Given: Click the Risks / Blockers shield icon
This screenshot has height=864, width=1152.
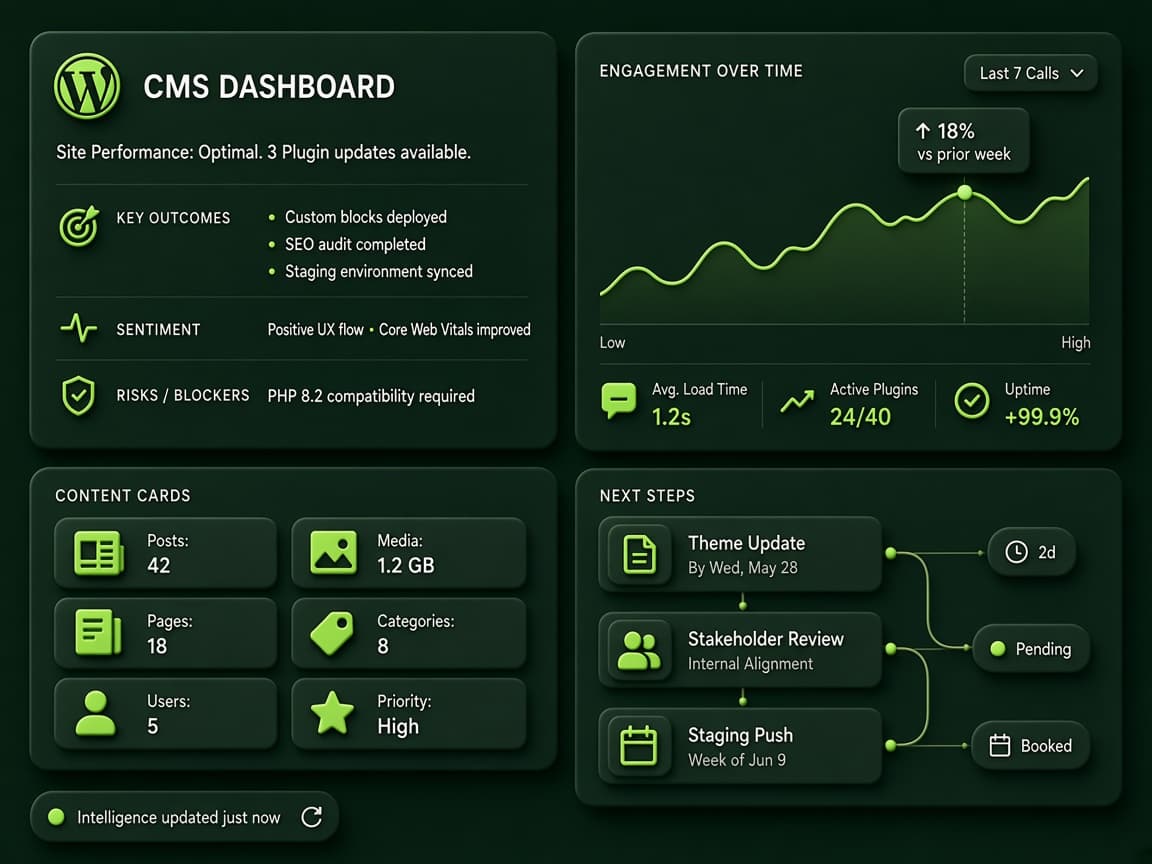Looking at the screenshot, I should pyautogui.click(x=79, y=396).
